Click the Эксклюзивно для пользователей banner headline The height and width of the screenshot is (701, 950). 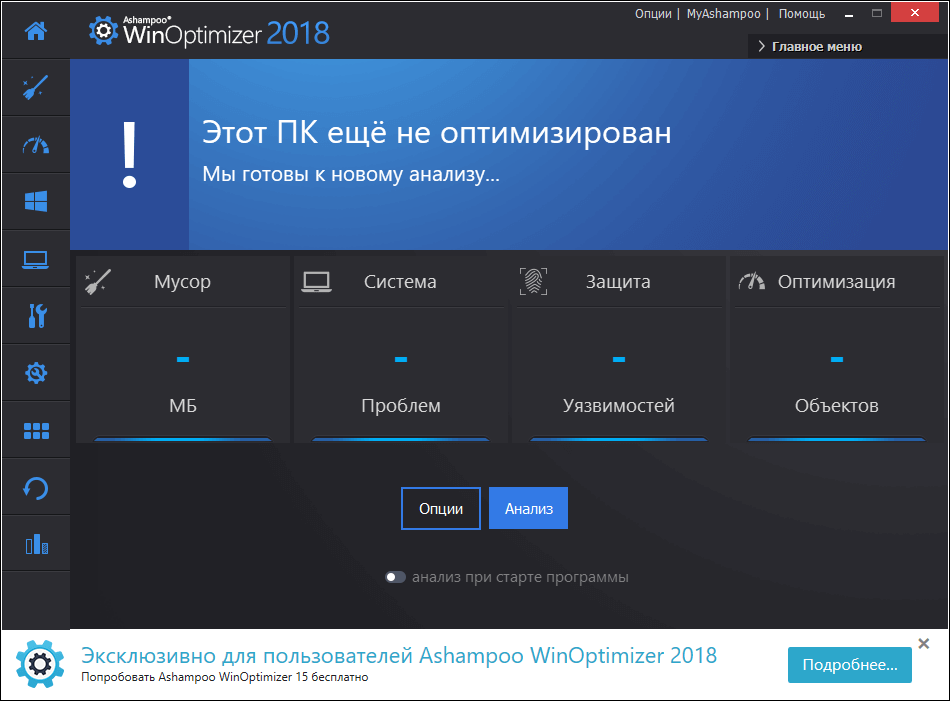click(x=399, y=656)
